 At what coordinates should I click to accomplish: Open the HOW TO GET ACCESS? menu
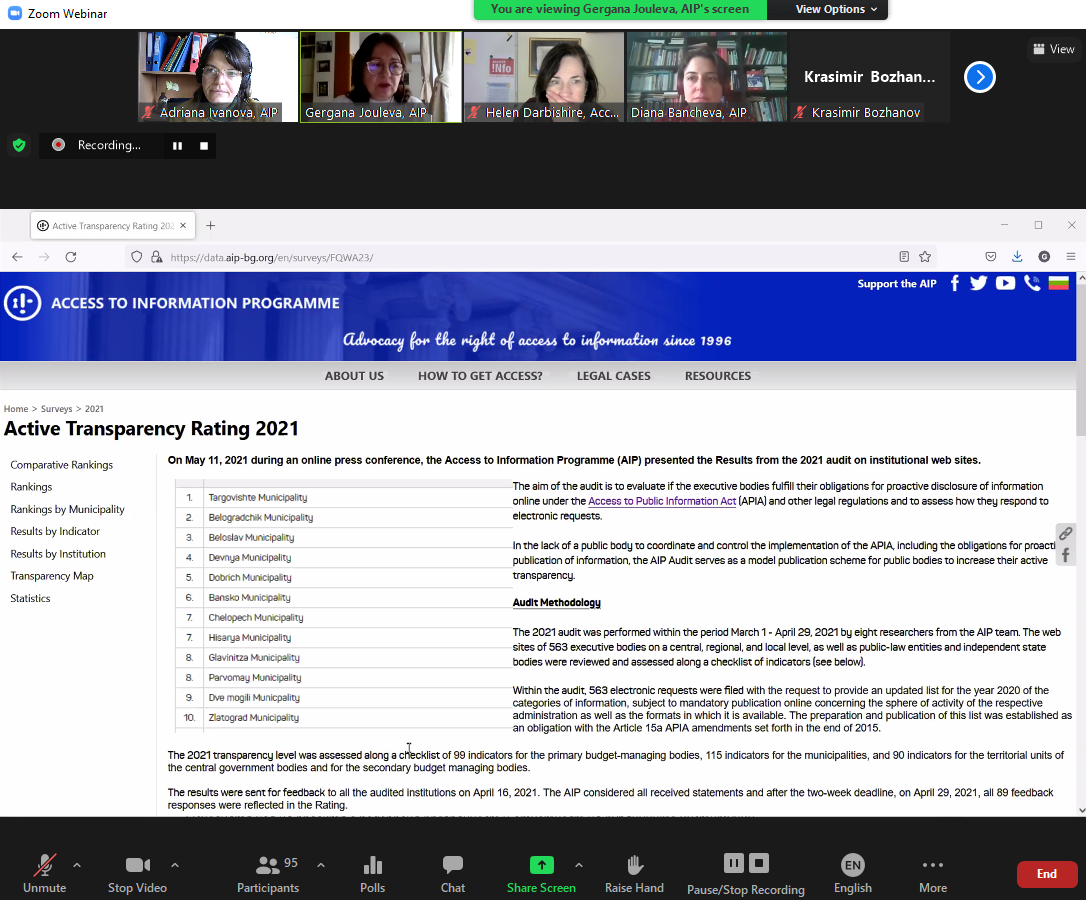pyautogui.click(x=480, y=376)
